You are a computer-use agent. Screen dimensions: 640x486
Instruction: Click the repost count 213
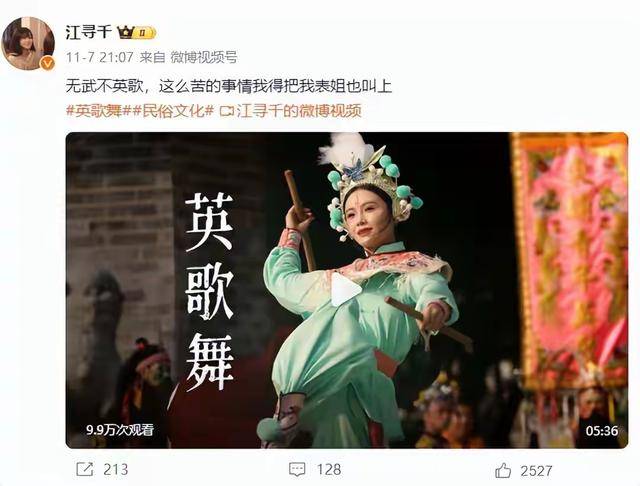pyautogui.click(x=116, y=470)
